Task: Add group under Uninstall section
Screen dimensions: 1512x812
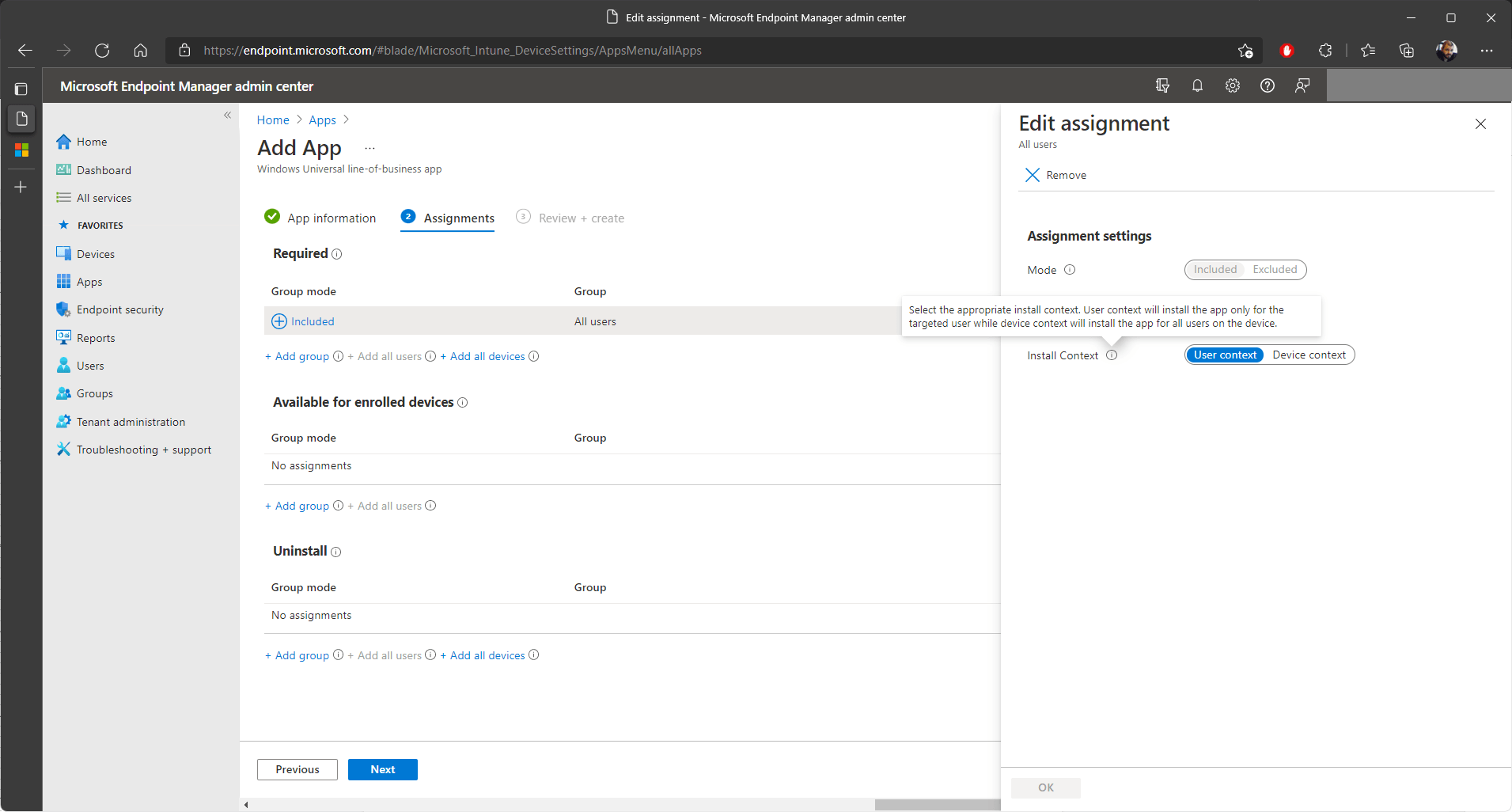Action: pyautogui.click(x=297, y=655)
